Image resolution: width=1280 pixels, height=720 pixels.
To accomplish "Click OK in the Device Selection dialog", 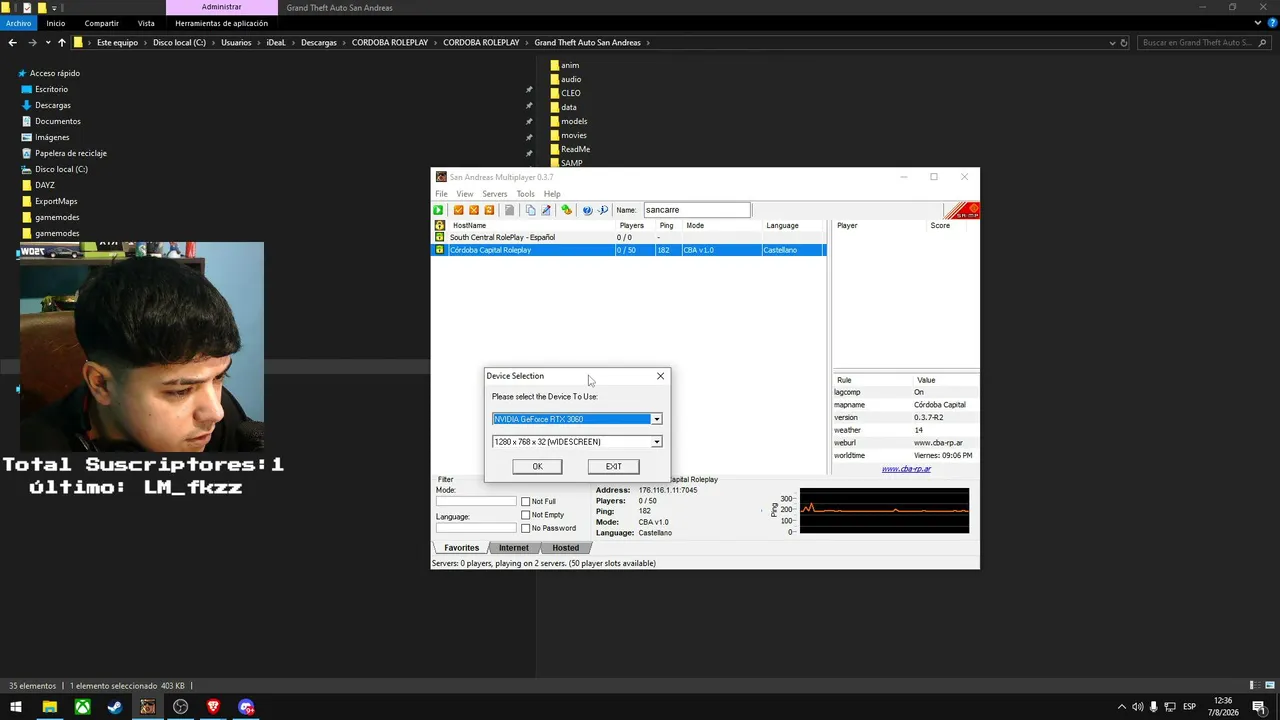I will 537,467.
